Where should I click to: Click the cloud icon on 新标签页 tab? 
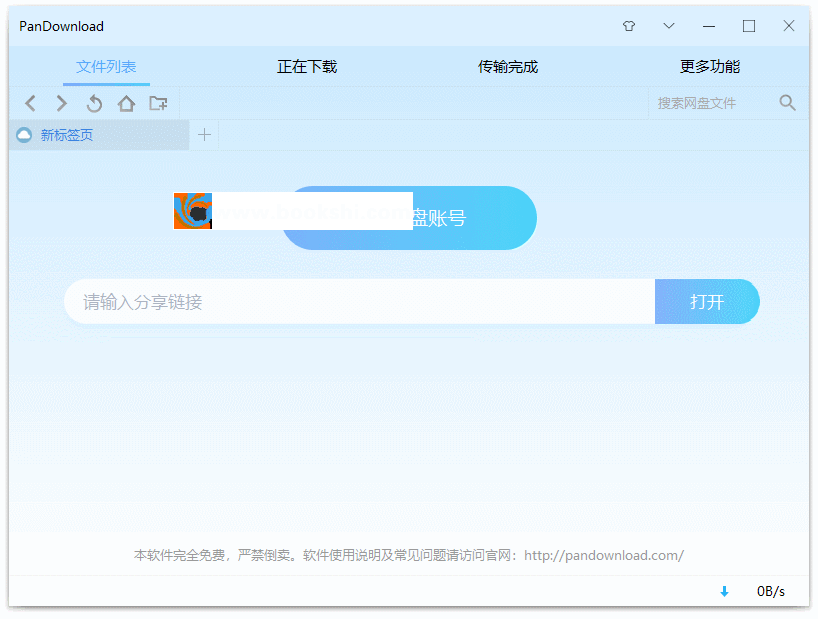(24, 136)
